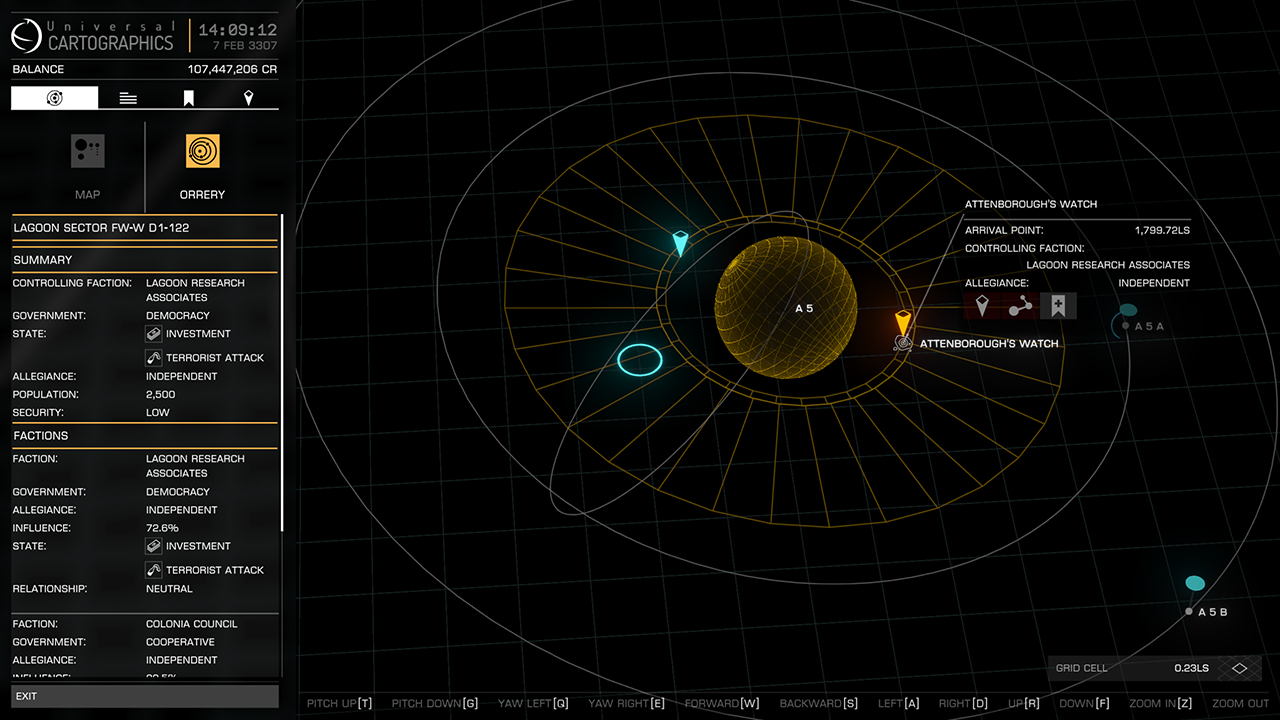Click the Terrorist Attack icon in Summary
Screen dimensions: 1280x720
[154, 358]
